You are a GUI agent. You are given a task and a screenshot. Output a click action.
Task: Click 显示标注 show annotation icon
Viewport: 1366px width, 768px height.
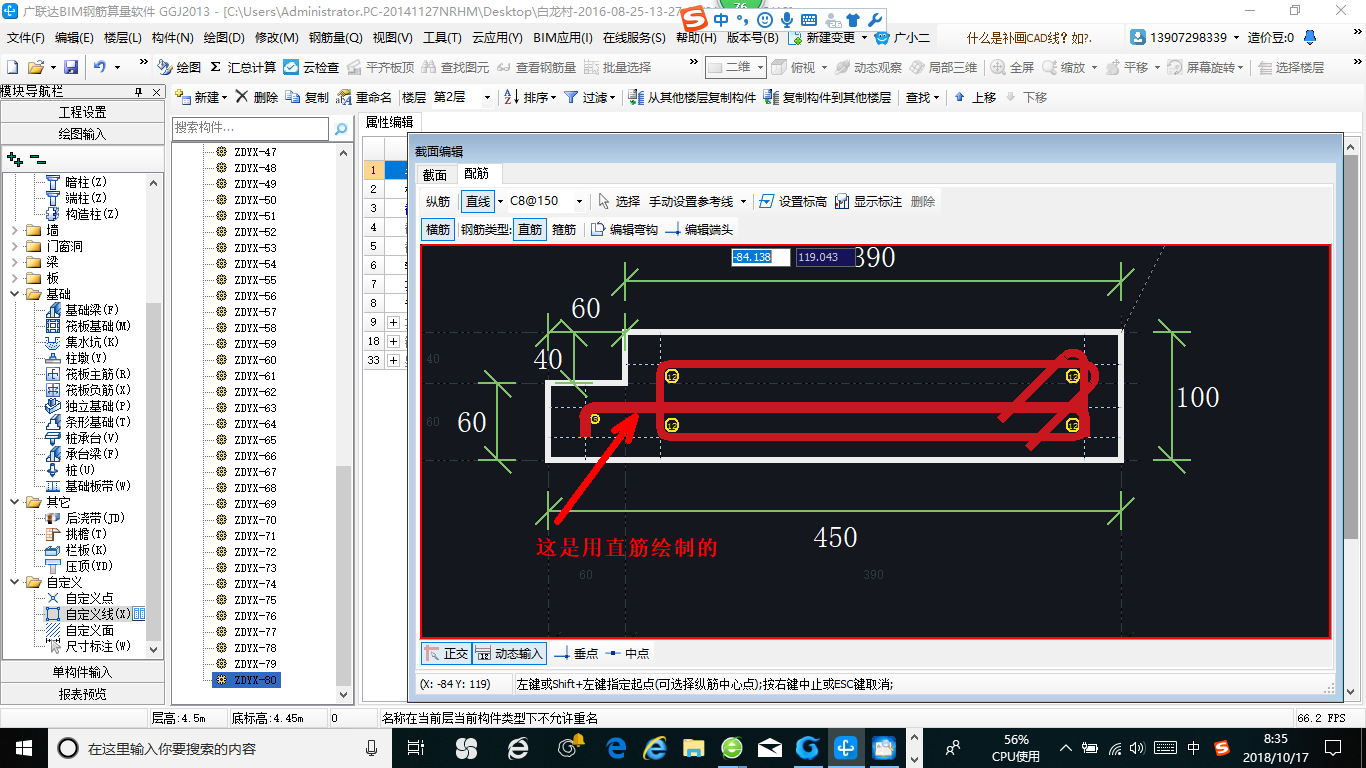point(868,201)
